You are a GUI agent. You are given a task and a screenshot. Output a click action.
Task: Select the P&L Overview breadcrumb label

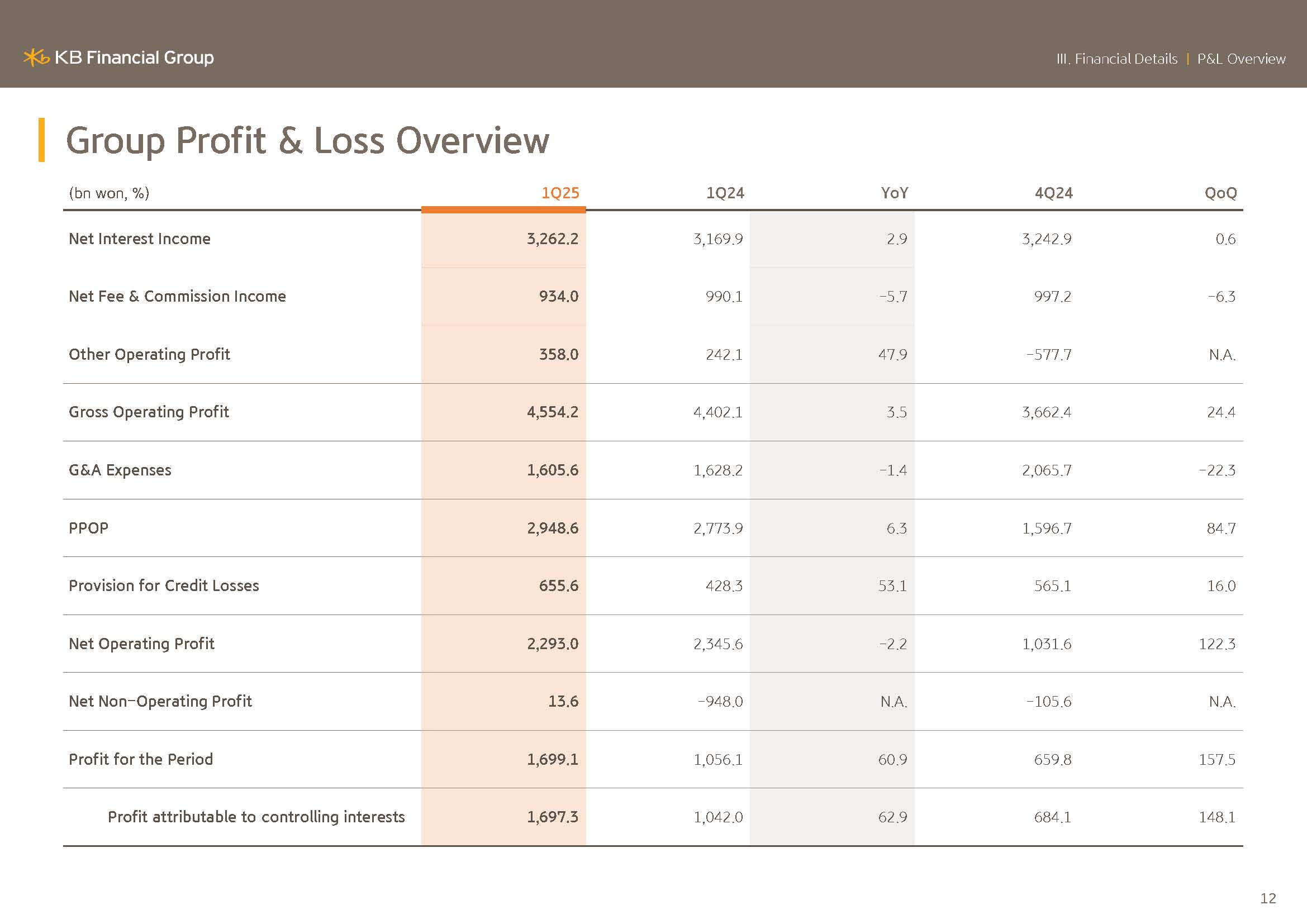(1241, 59)
